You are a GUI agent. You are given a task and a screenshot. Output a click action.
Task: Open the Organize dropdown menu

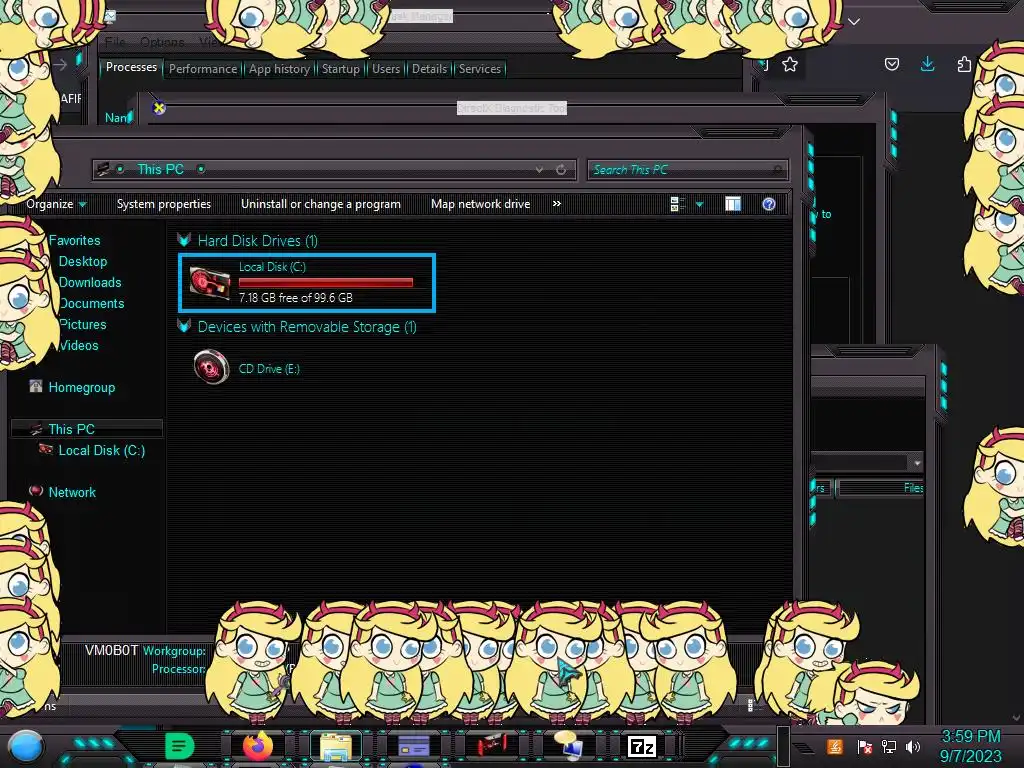(56, 204)
